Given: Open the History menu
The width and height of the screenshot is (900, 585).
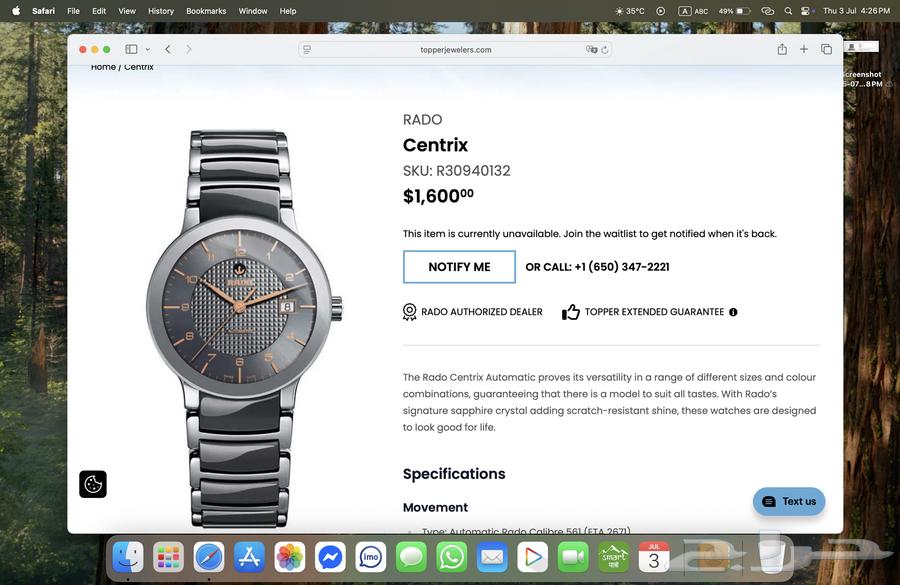Looking at the screenshot, I should point(161,11).
